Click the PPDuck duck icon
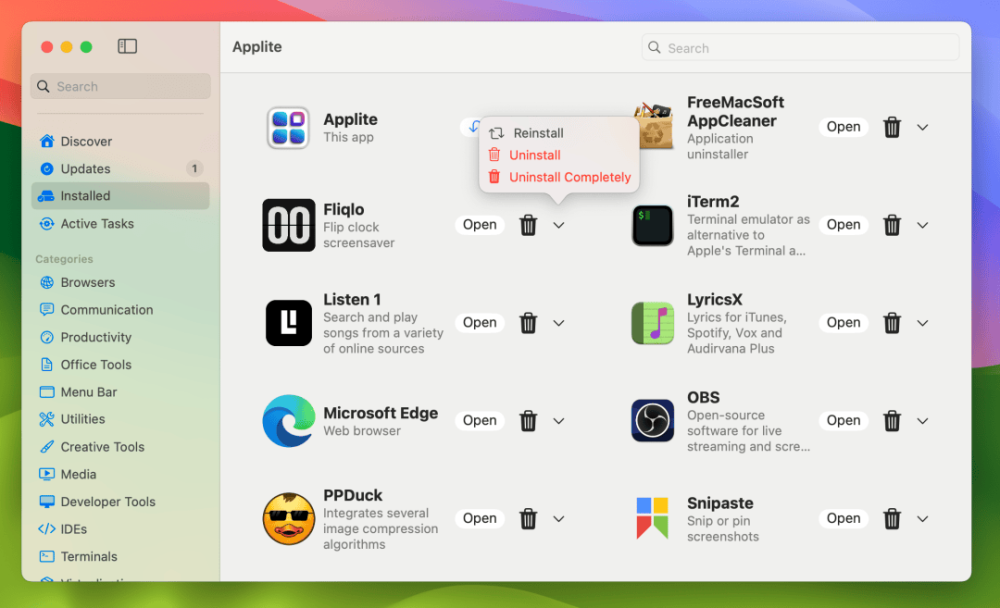The height and width of the screenshot is (608, 1000). tap(288, 519)
